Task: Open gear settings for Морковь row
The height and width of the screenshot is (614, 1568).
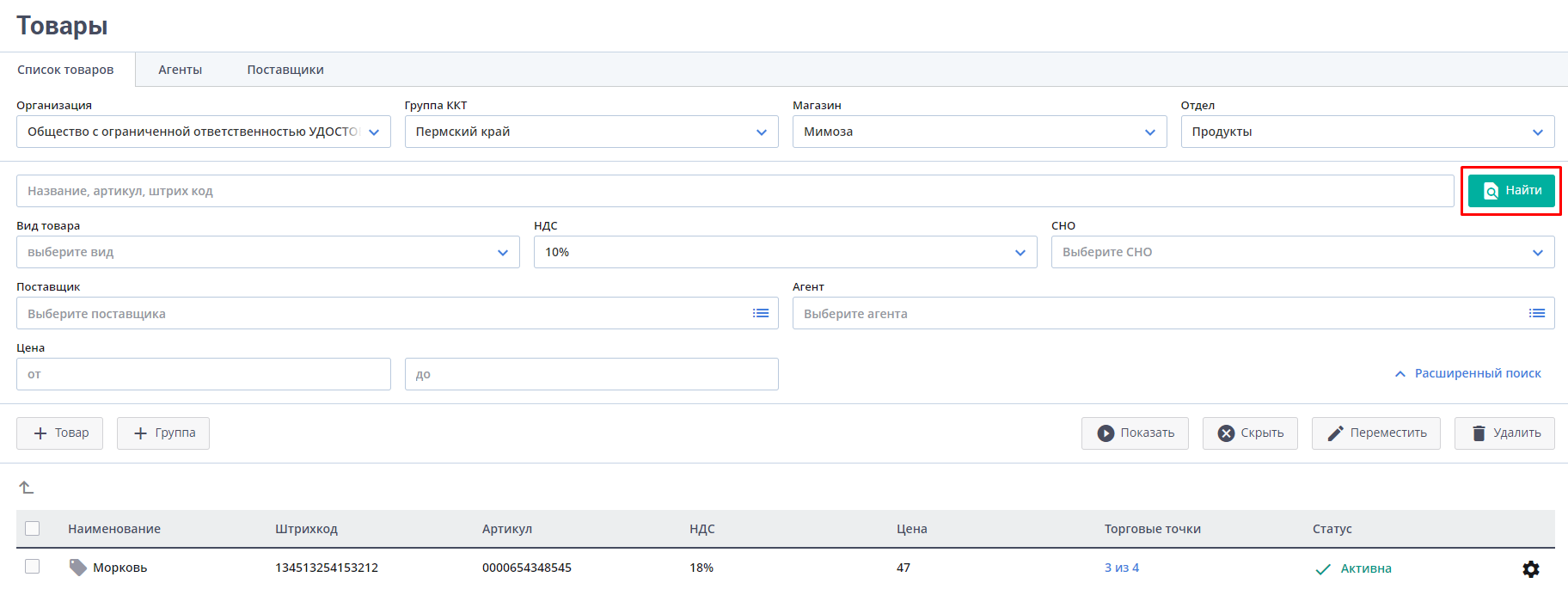Action: point(1531,569)
